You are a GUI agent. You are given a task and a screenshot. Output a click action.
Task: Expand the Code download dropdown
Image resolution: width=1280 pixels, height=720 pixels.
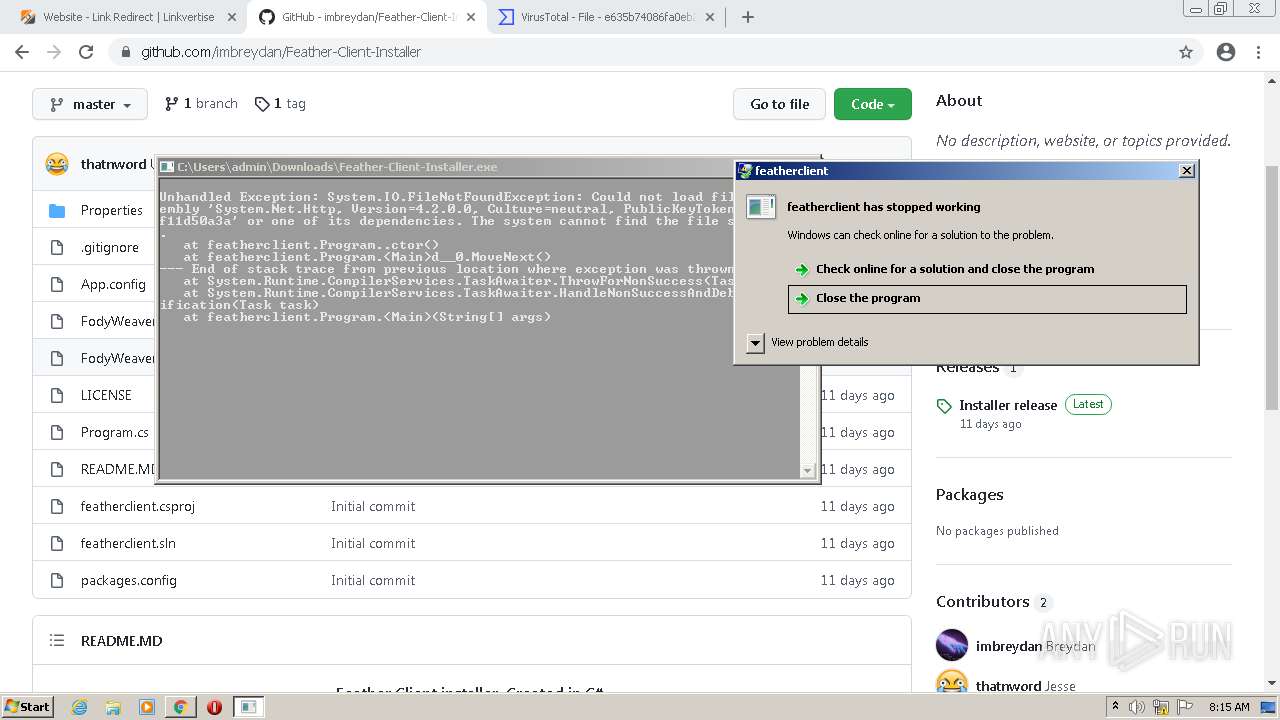[872, 104]
